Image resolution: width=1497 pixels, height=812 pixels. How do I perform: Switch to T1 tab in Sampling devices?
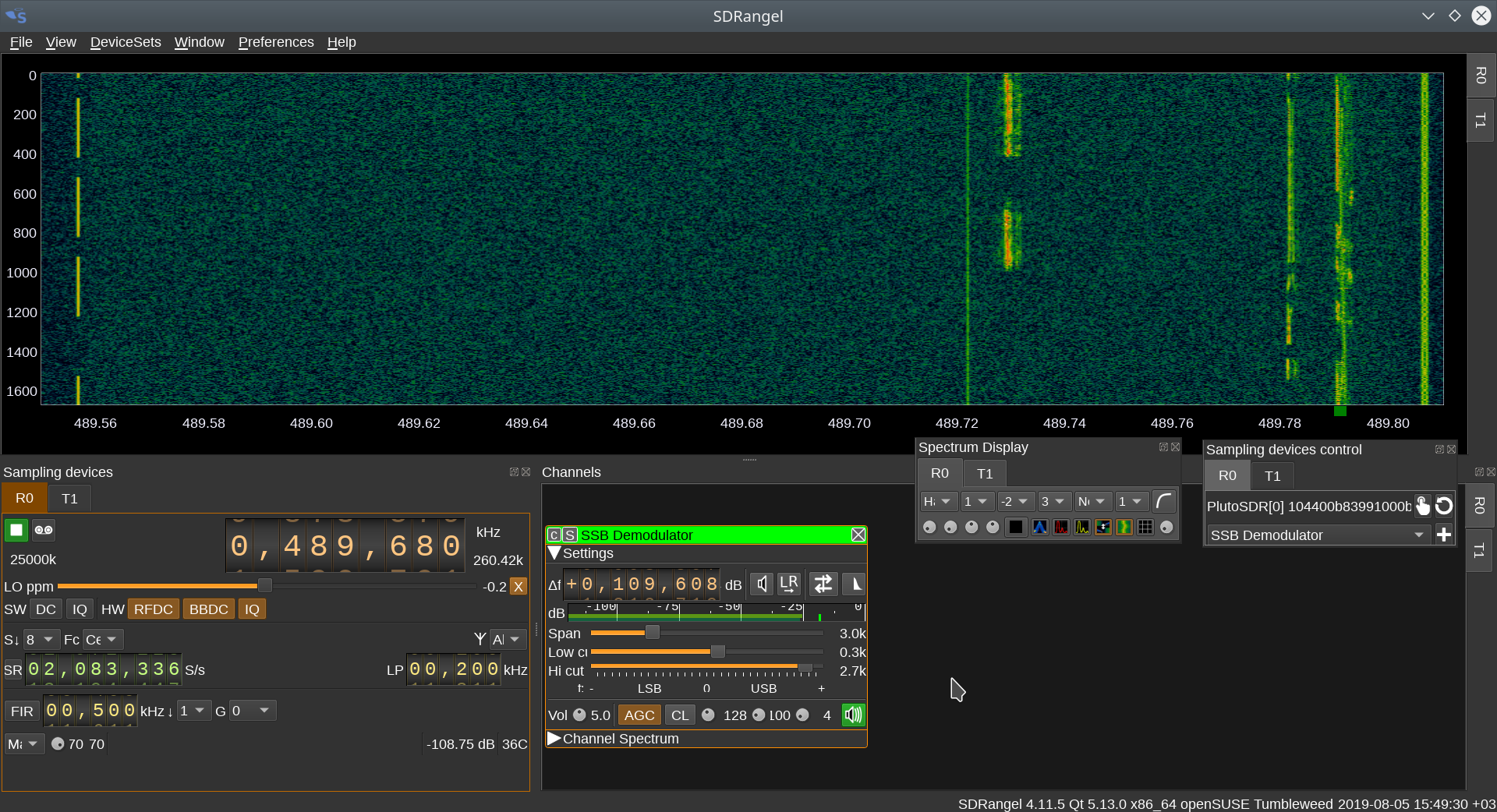click(69, 499)
